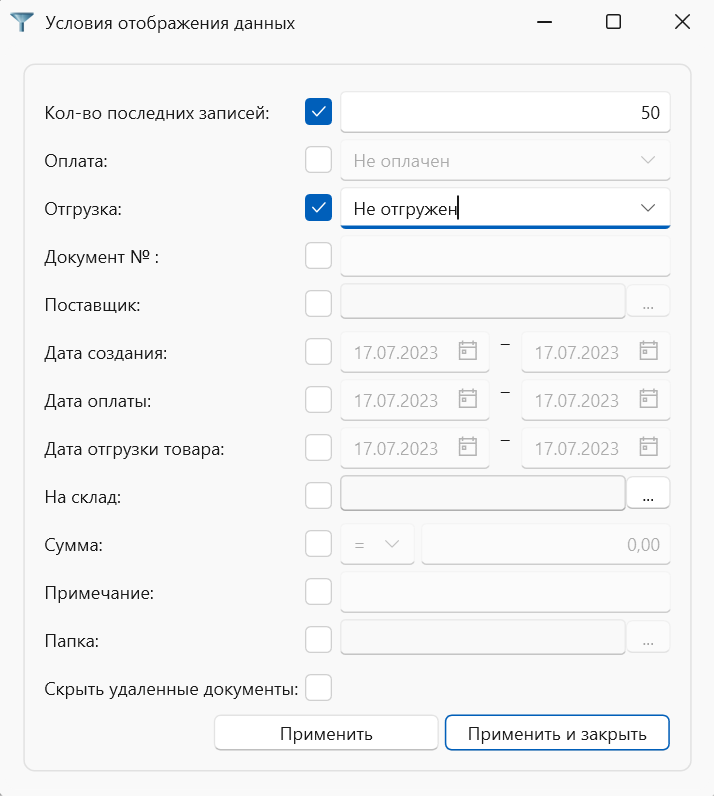Focus the Кол-во последних записей field with 50
Viewport: 714px width, 796px height.
click(505, 112)
